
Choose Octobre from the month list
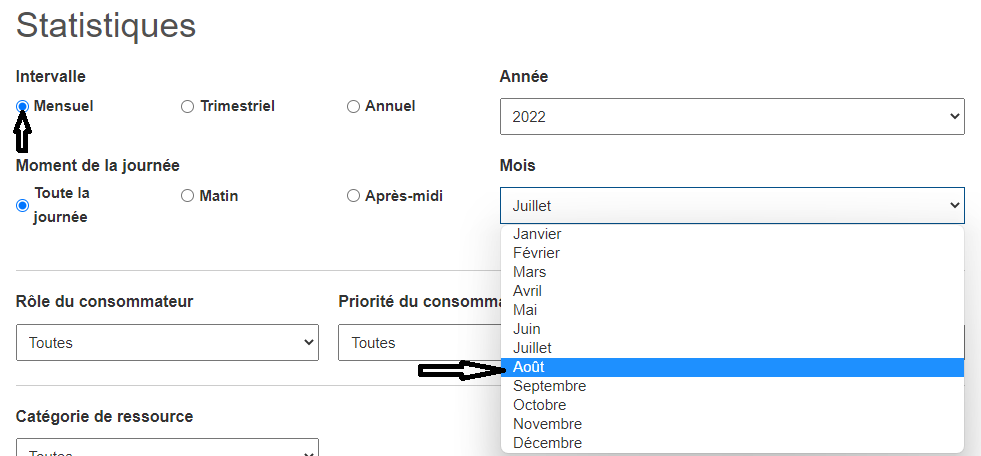pos(732,405)
